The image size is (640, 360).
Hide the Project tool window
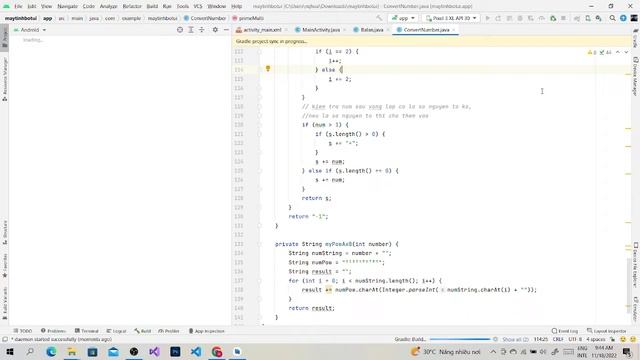click(x=226, y=30)
